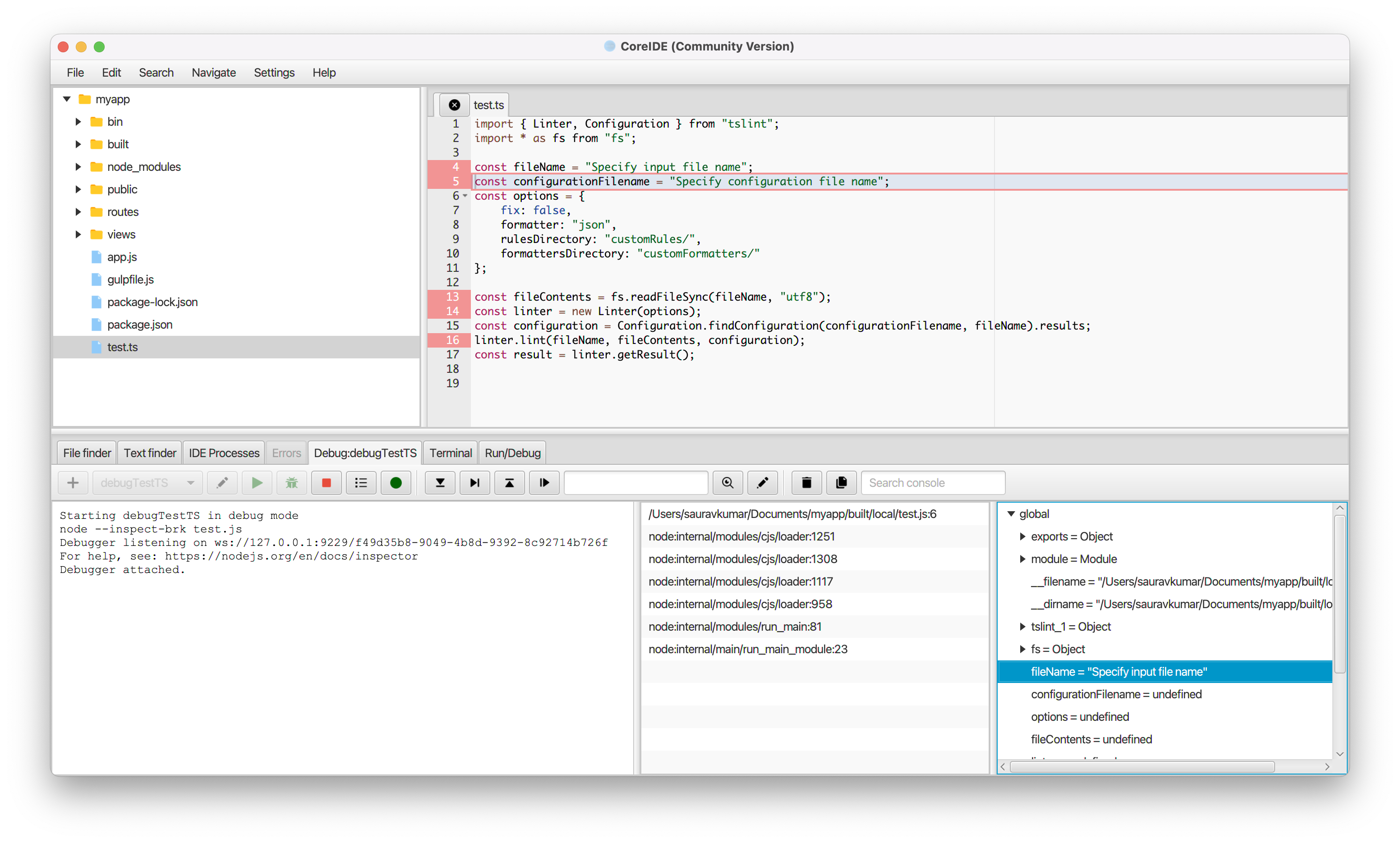Open the Help menu

[324, 73]
